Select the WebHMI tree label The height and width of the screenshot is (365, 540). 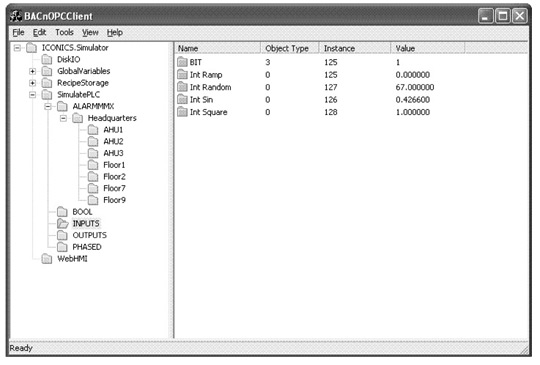[72, 259]
